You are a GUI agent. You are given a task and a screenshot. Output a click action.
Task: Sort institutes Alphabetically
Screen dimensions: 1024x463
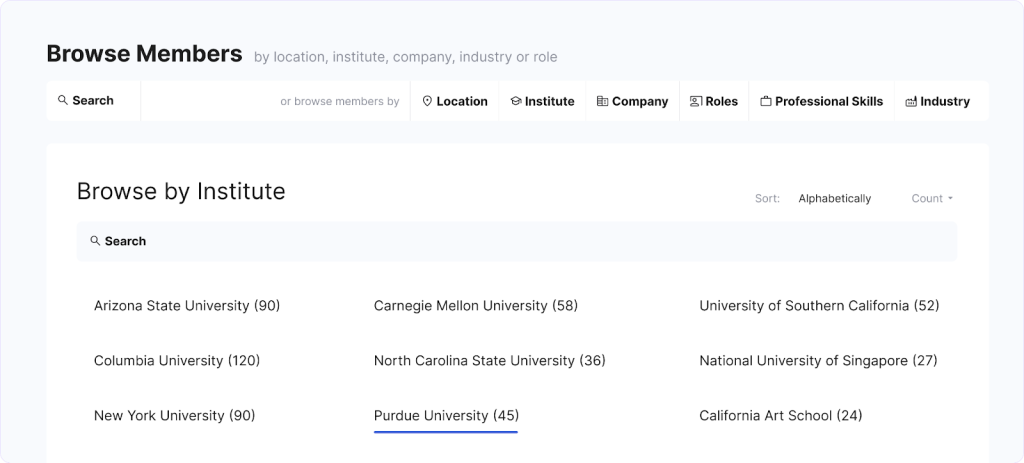pyautogui.click(x=834, y=199)
